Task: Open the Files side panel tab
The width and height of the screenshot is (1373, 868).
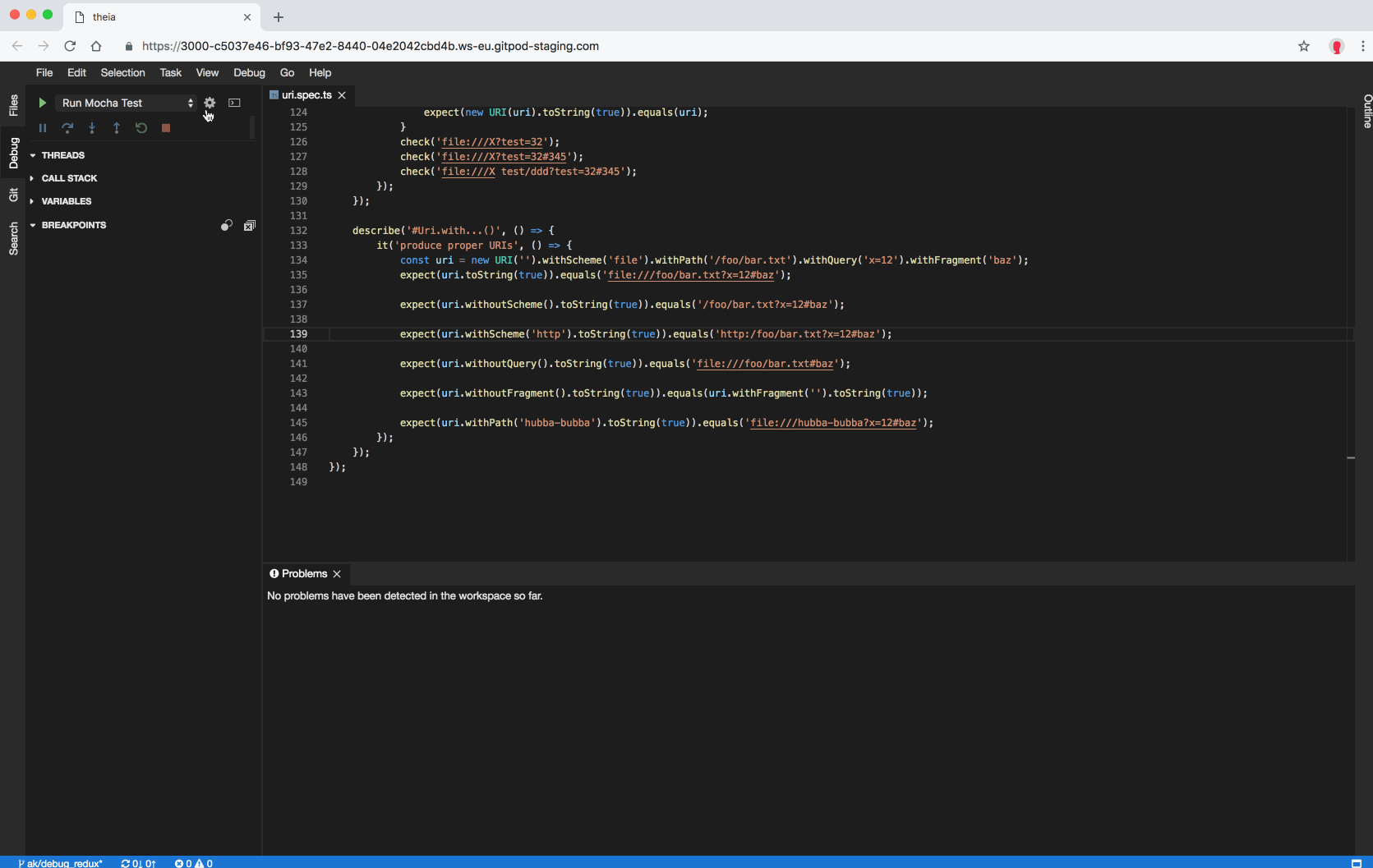Action: pos(13,105)
